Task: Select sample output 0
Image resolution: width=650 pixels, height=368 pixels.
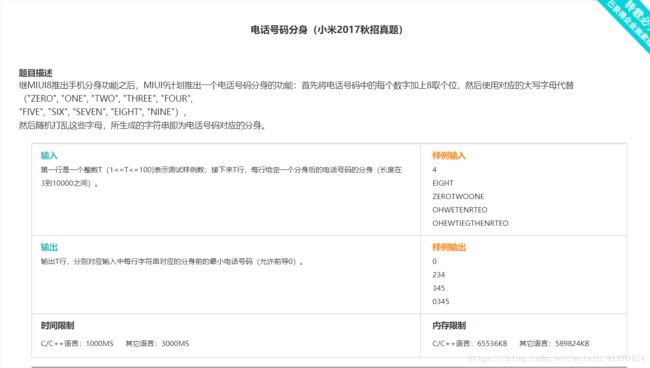Action: pyautogui.click(x=434, y=261)
